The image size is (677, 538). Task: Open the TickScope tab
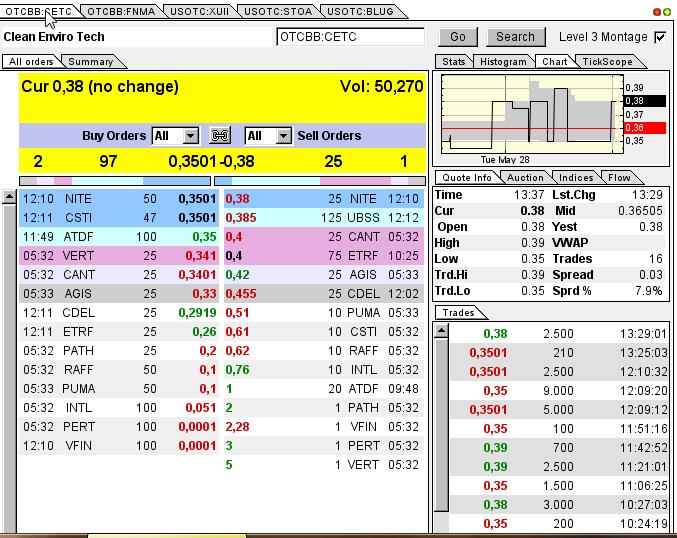607,62
